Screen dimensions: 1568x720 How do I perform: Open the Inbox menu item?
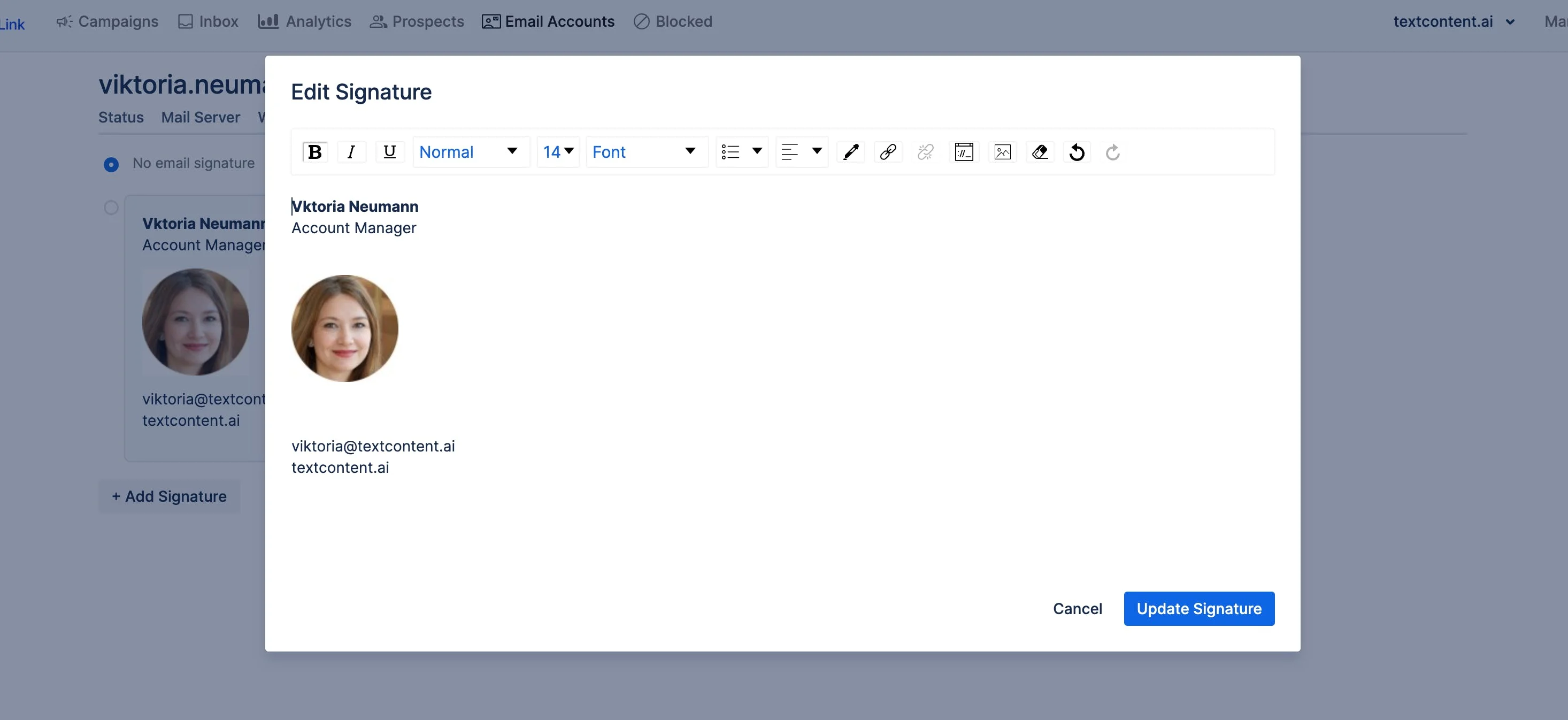click(x=208, y=21)
